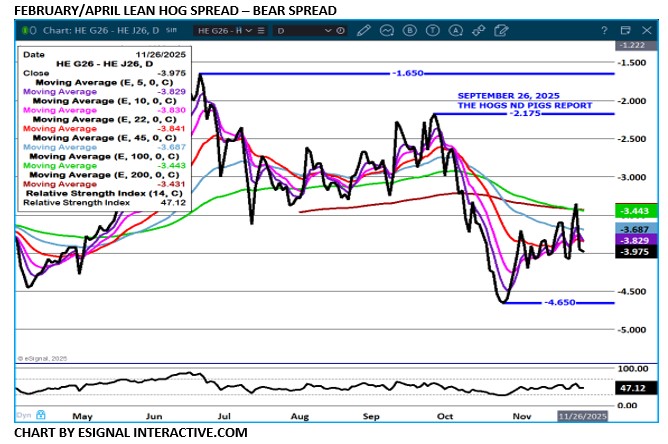The height and width of the screenshot is (444, 668).
Task: Open the edit note icon in toolbar
Action: pos(500,32)
